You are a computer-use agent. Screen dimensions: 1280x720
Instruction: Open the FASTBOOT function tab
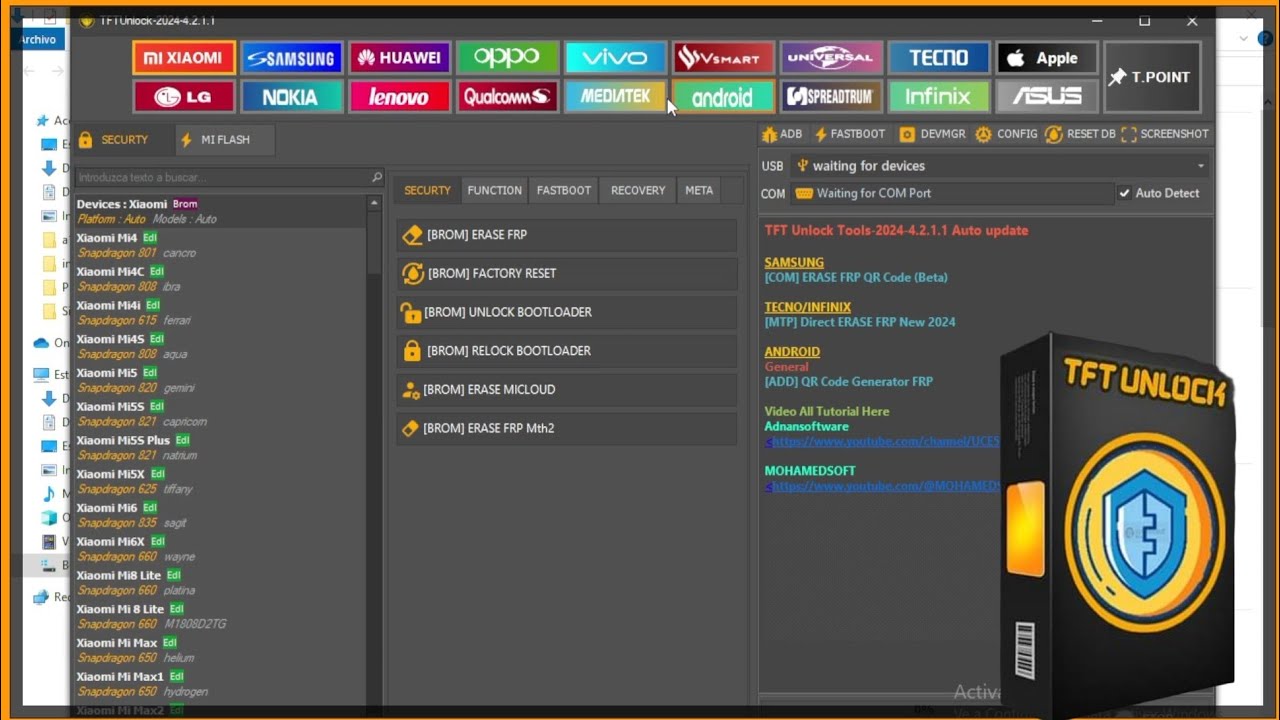[563, 190]
